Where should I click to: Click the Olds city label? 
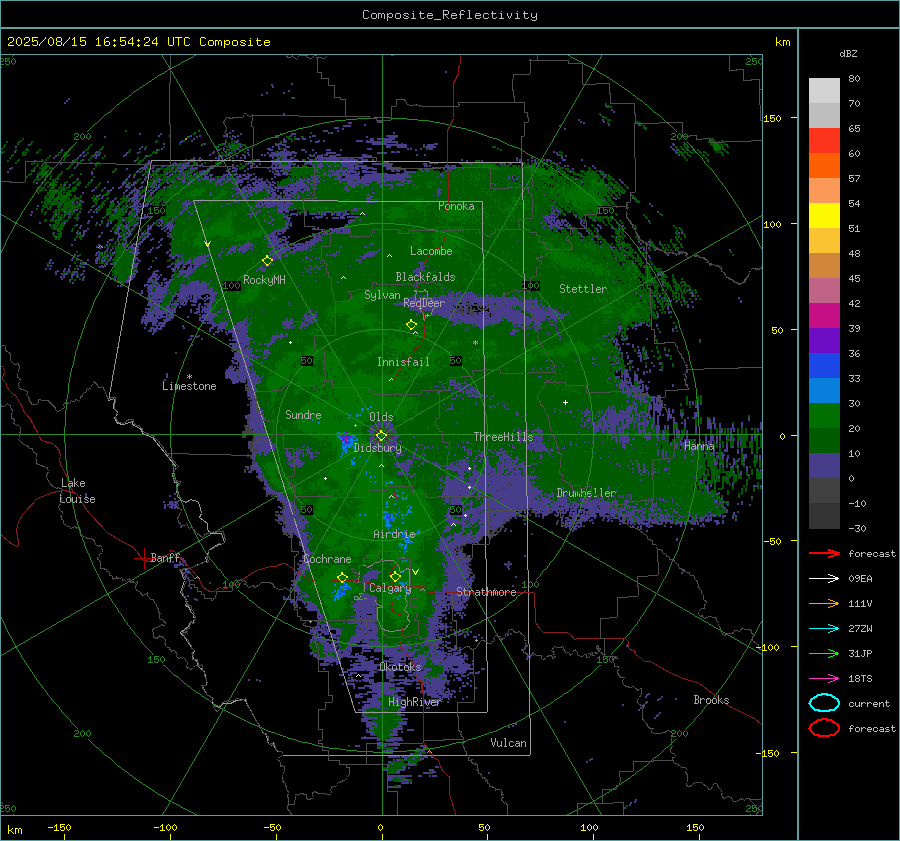(381, 417)
